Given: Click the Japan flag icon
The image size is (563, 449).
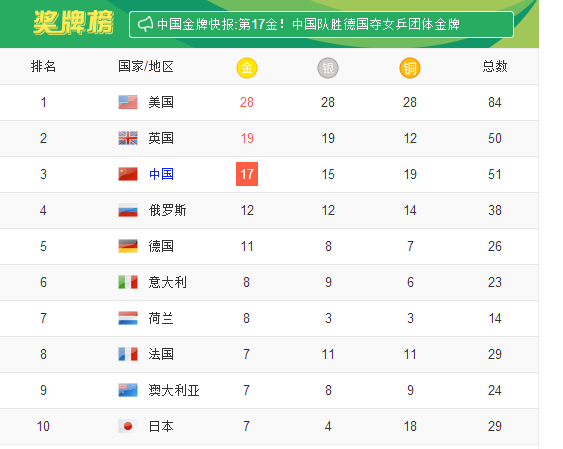Looking at the screenshot, I should pos(128,426).
